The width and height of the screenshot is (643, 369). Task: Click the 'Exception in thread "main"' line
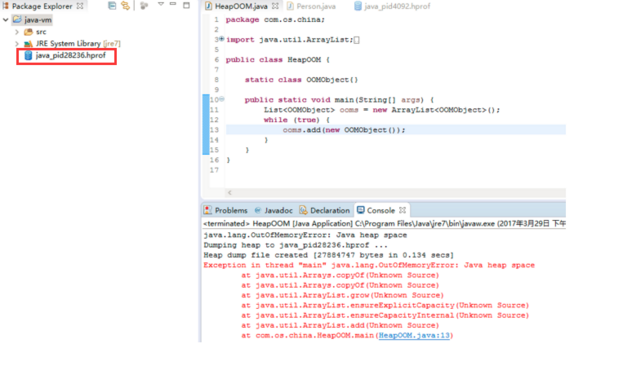[x=369, y=265]
